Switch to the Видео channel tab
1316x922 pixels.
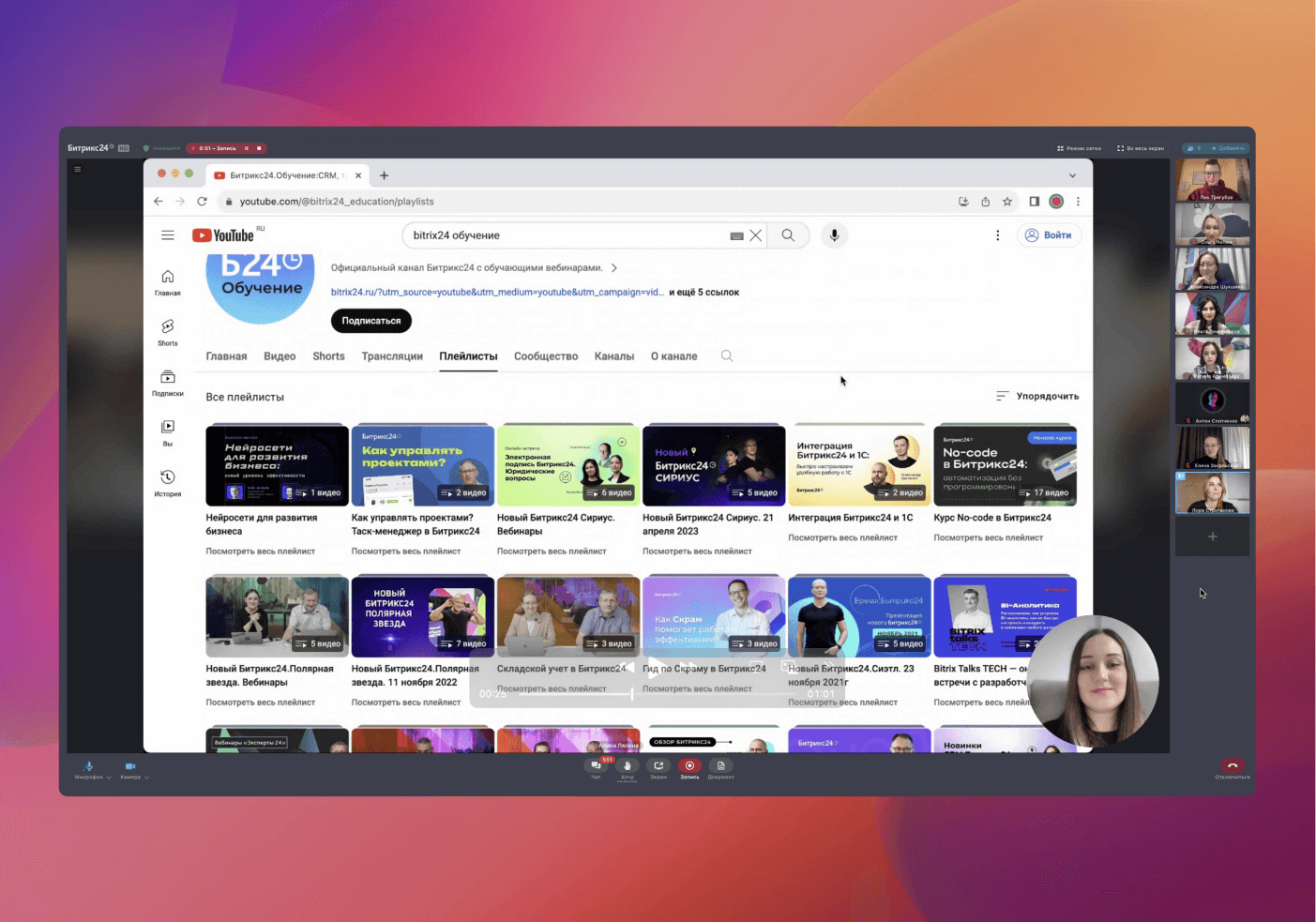tap(280, 356)
